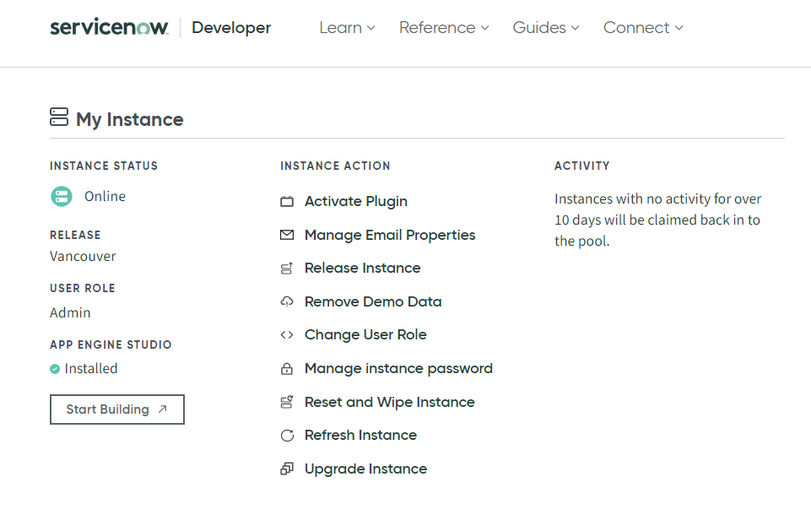Open the Reference dropdown menu

[444, 28]
